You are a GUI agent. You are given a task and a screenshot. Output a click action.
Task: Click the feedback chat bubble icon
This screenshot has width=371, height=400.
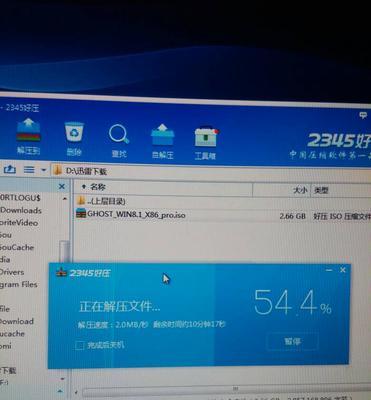click(363, 116)
